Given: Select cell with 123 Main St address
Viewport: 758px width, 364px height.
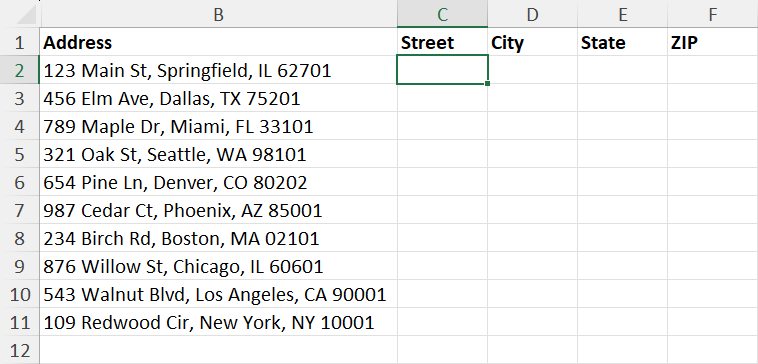Looking at the screenshot, I should click(x=219, y=71).
